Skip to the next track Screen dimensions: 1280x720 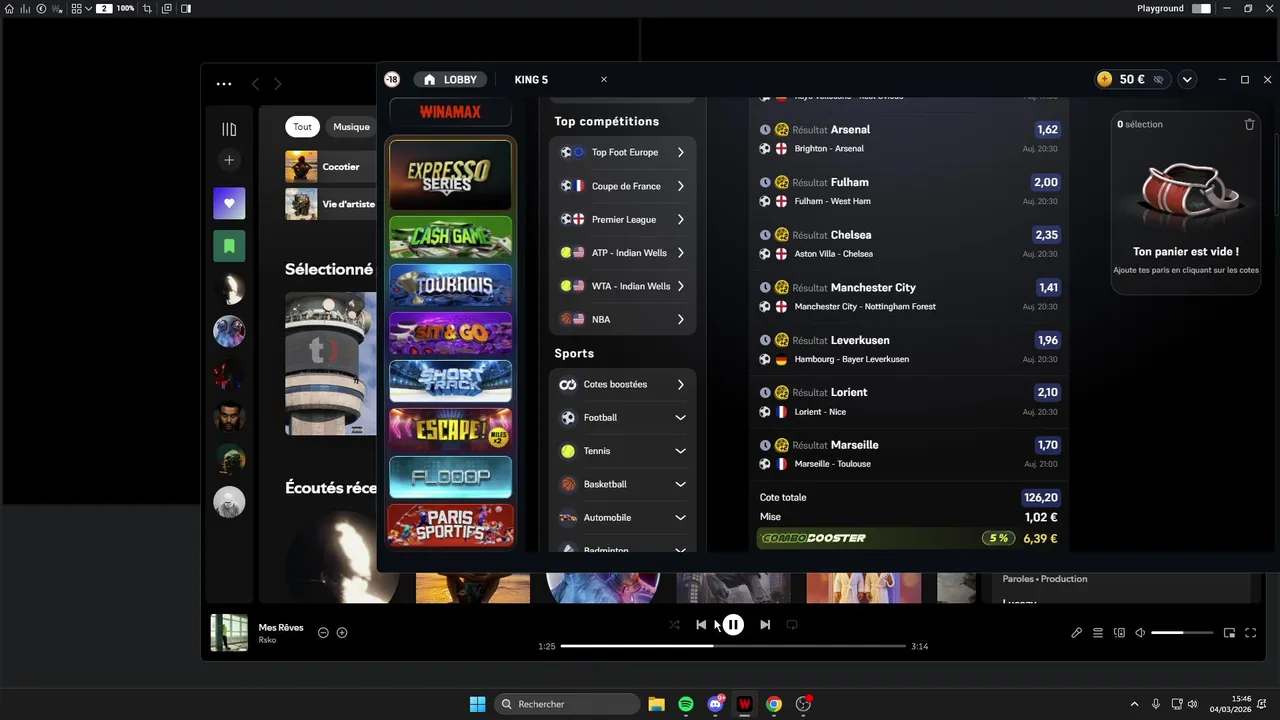765,625
